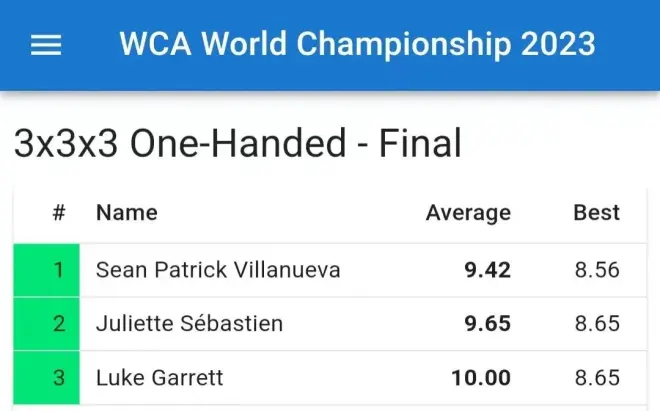Select the 9.42 average result
The height and width of the screenshot is (411, 660).
(x=487, y=270)
